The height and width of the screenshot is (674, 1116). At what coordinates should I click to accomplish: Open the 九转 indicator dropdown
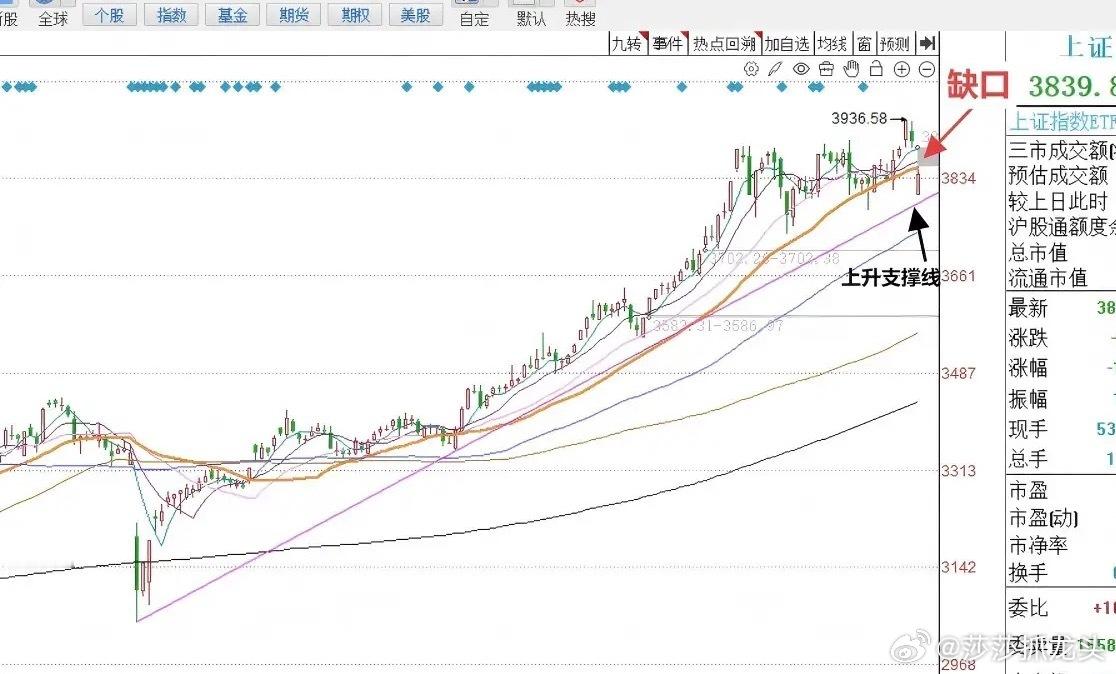tap(628, 43)
